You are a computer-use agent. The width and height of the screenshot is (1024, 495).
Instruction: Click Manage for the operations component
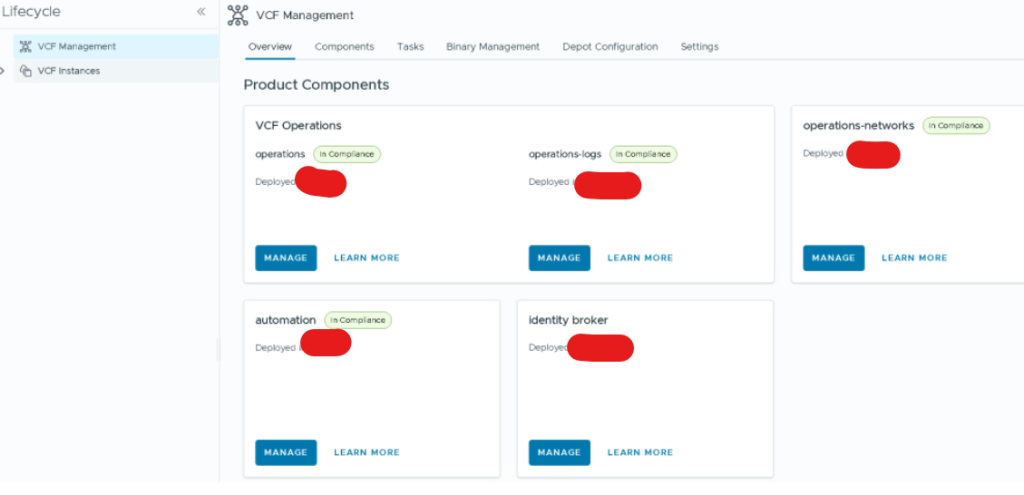click(286, 258)
